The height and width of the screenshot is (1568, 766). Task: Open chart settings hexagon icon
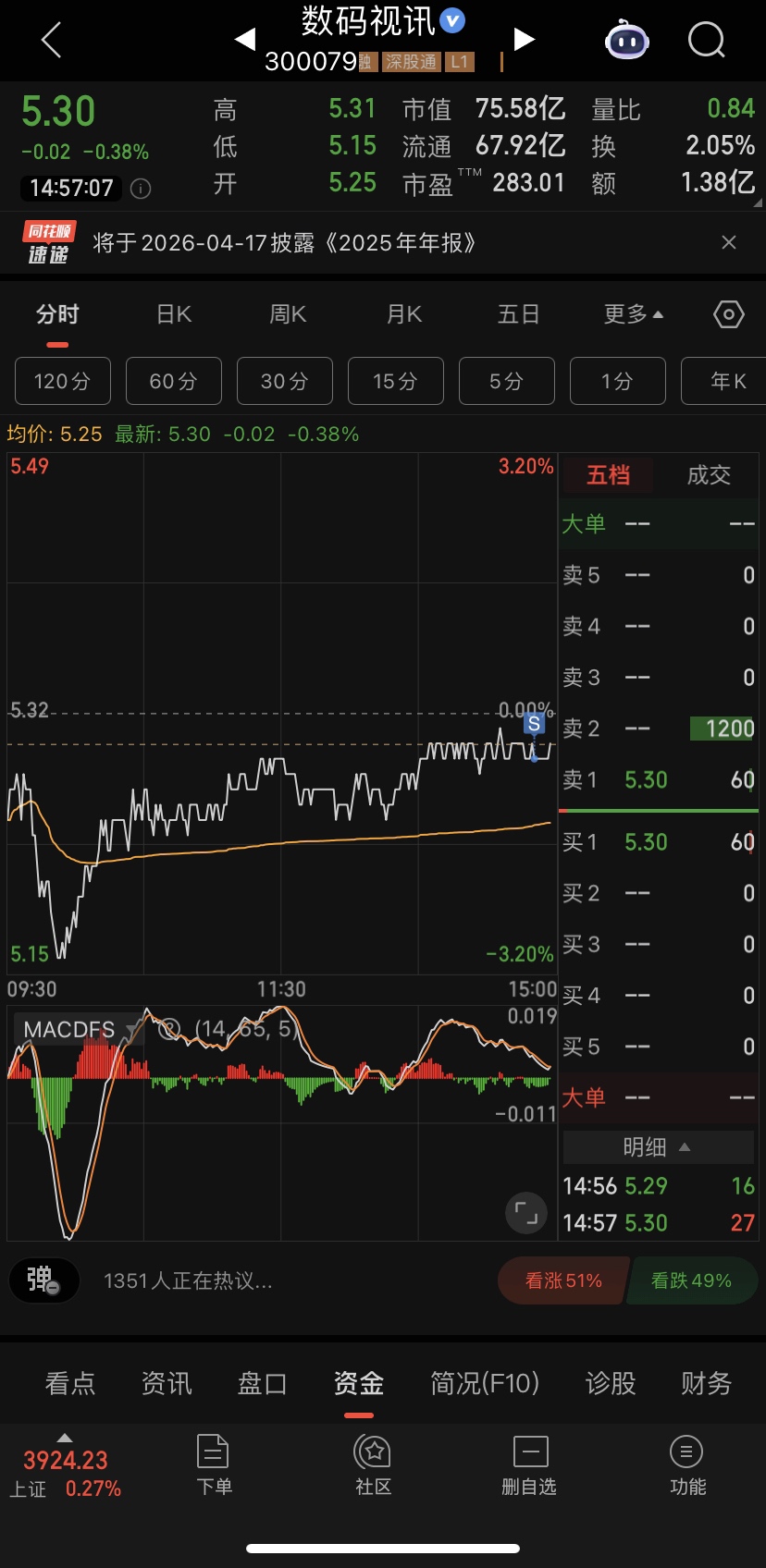(x=729, y=314)
